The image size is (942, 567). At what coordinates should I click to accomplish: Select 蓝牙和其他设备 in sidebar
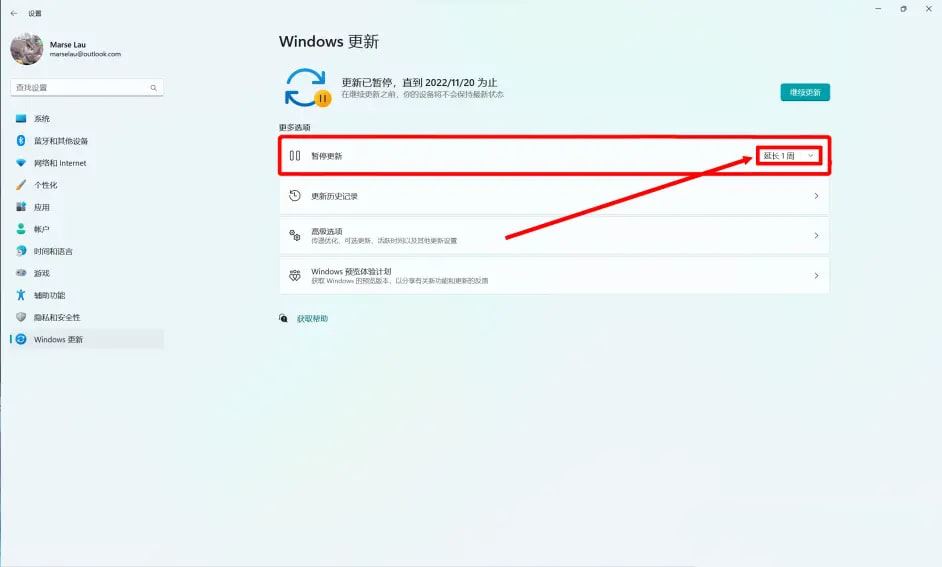point(87,141)
